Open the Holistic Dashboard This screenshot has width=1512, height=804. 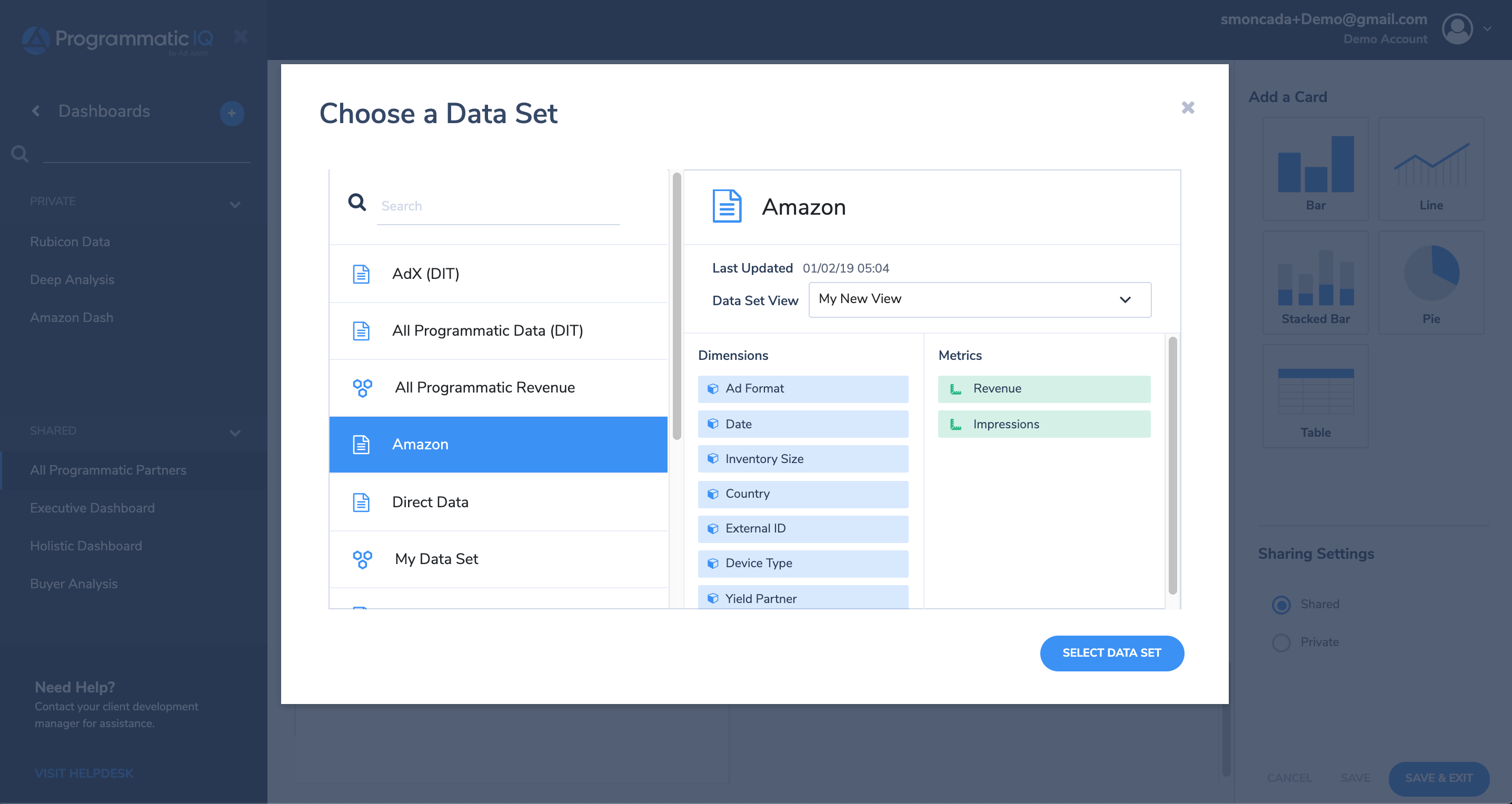[86, 546]
